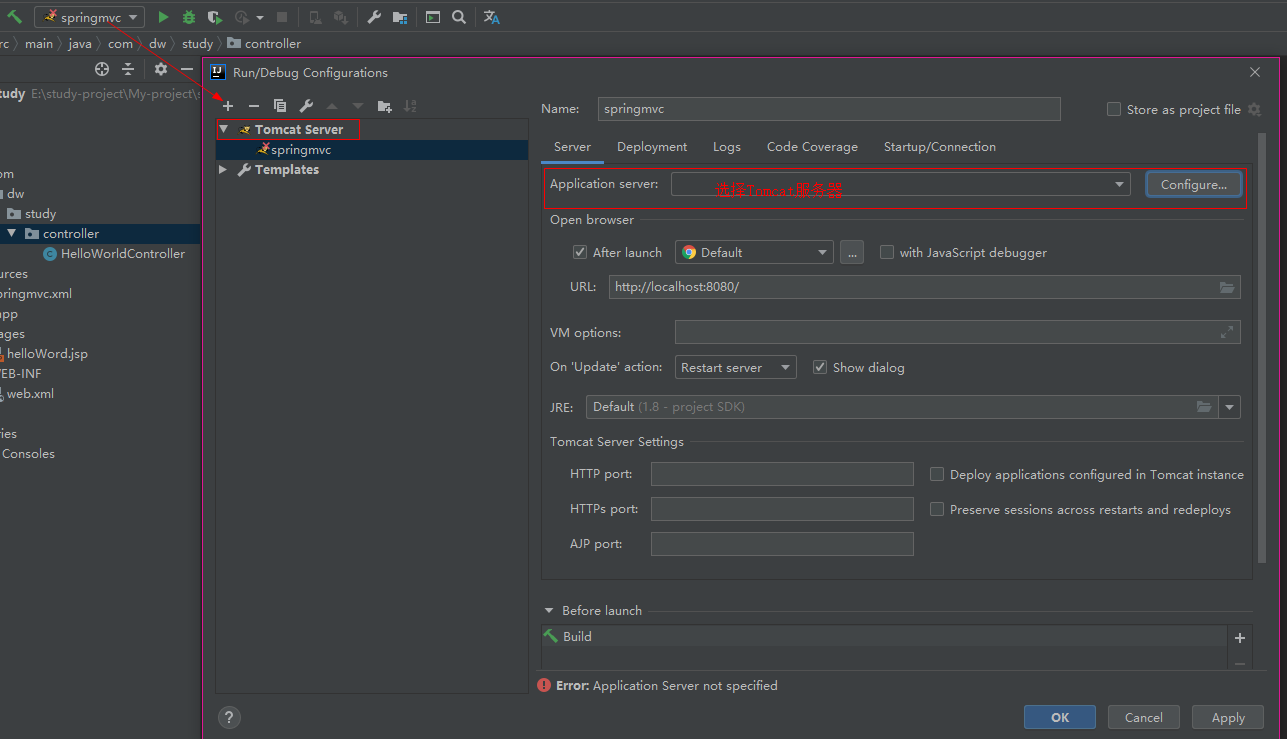Image resolution: width=1287 pixels, height=739 pixels.
Task: Open the JRE dropdown arrow
Action: pyautogui.click(x=1230, y=407)
